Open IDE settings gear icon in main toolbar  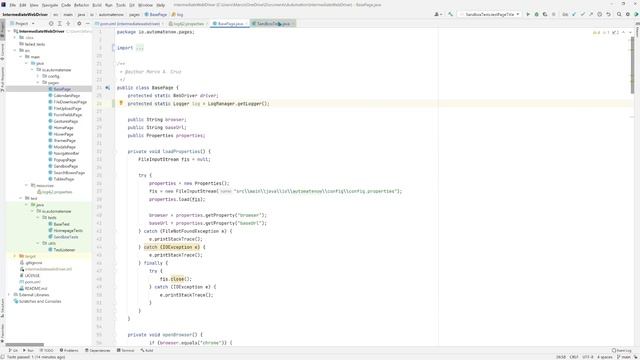[628, 14]
